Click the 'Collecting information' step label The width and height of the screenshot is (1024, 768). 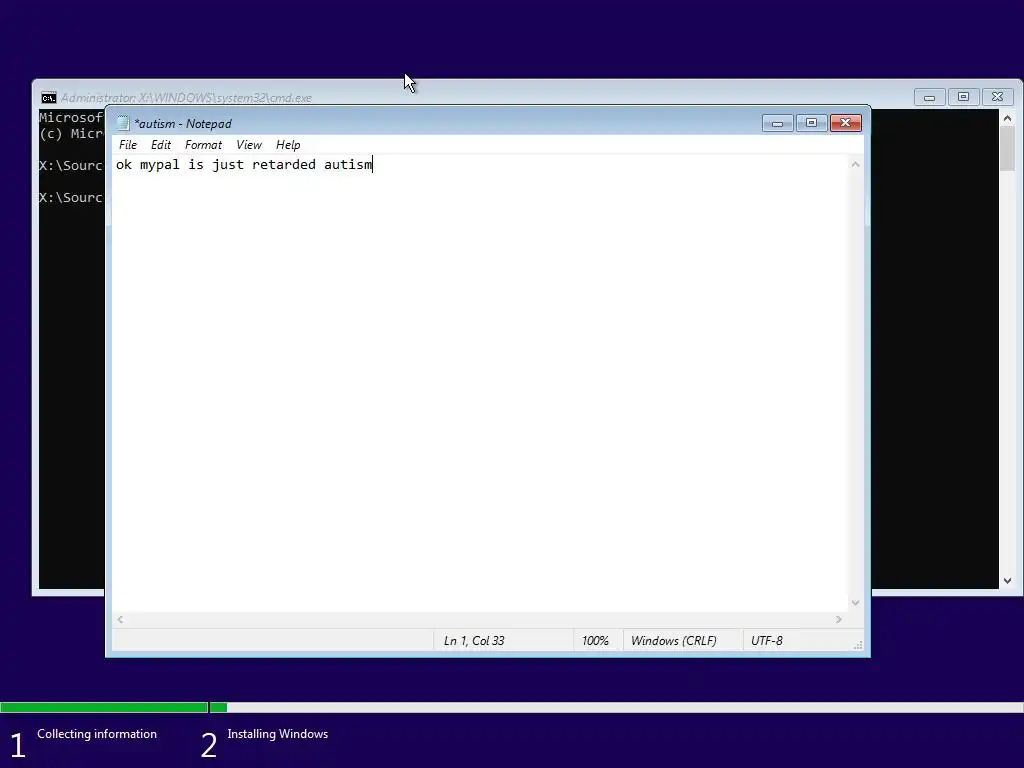click(97, 734)
